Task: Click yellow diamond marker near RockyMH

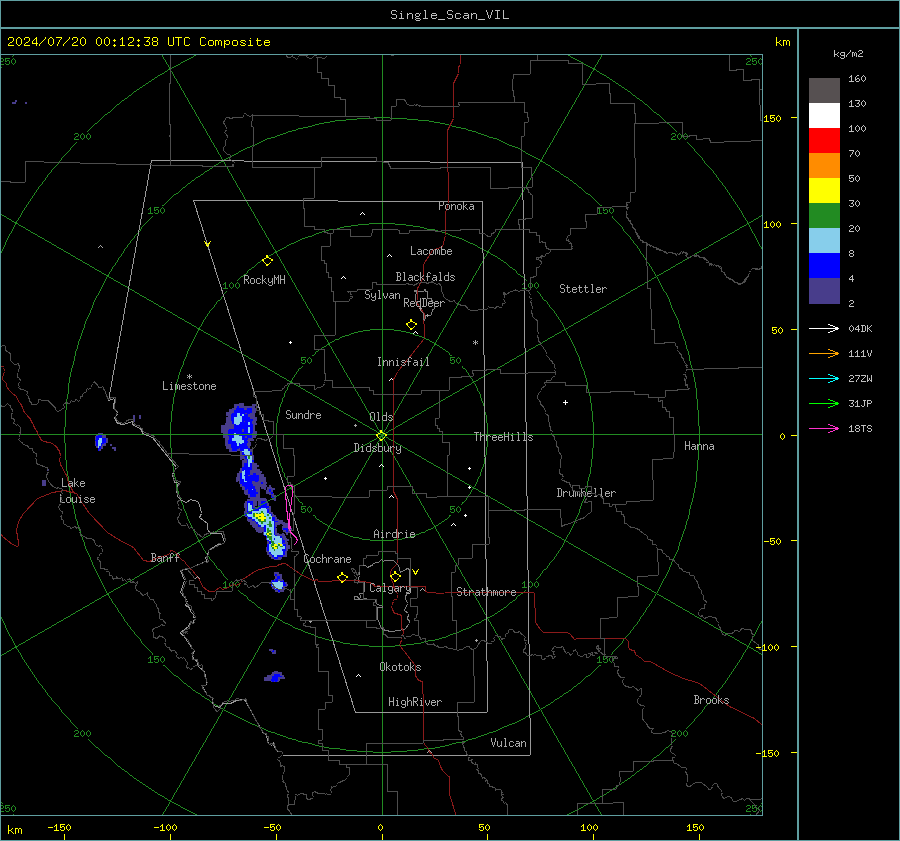Action: pos(267,261)
